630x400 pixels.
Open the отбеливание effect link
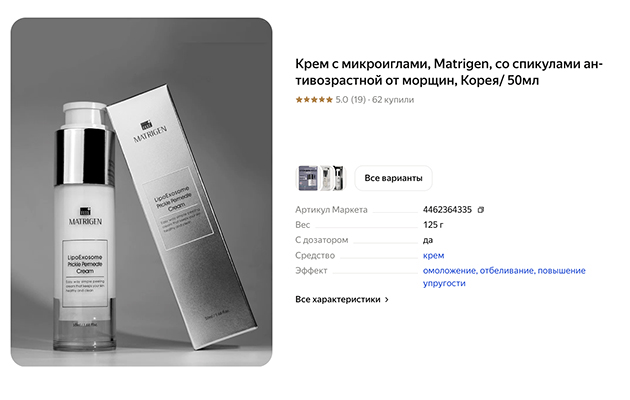tap(507, 271)
